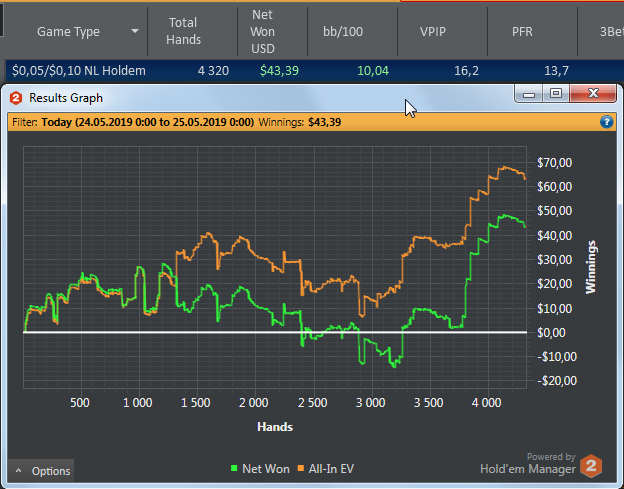624x489 pixels.
Task: Click the 13,7 PFR value
Action: 556,71
